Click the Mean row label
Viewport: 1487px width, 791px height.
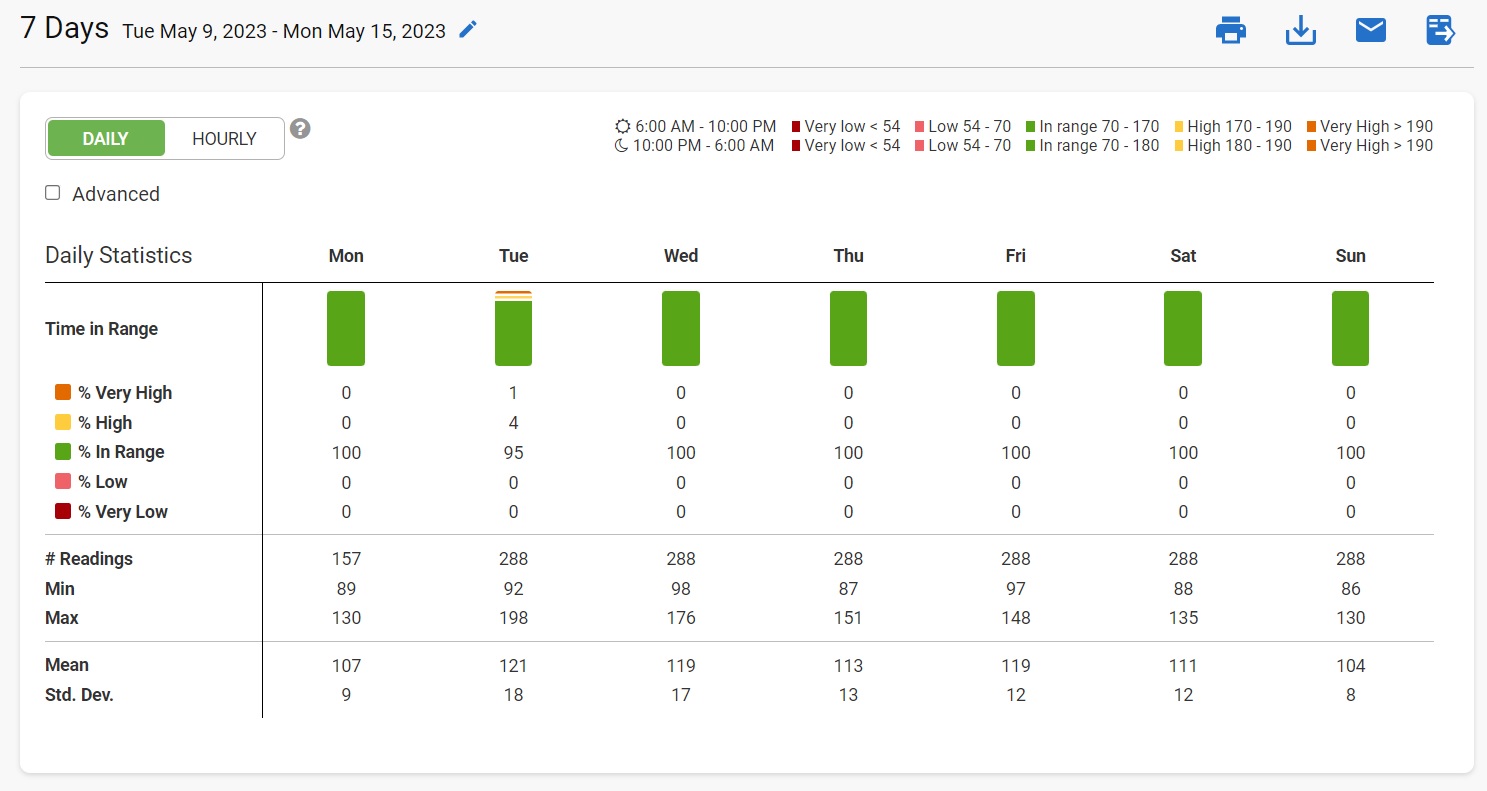(x=67, y=665)
